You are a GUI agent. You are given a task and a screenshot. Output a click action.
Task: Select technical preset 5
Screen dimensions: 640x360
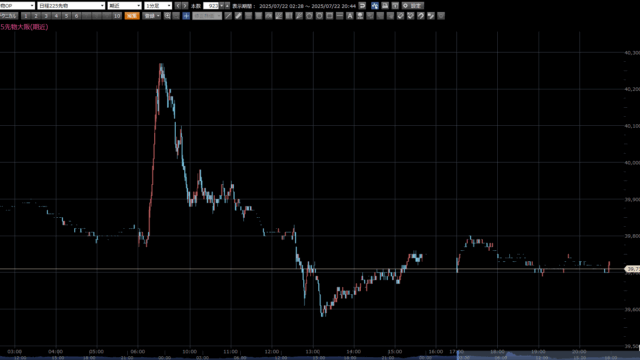tap(66, 16)
